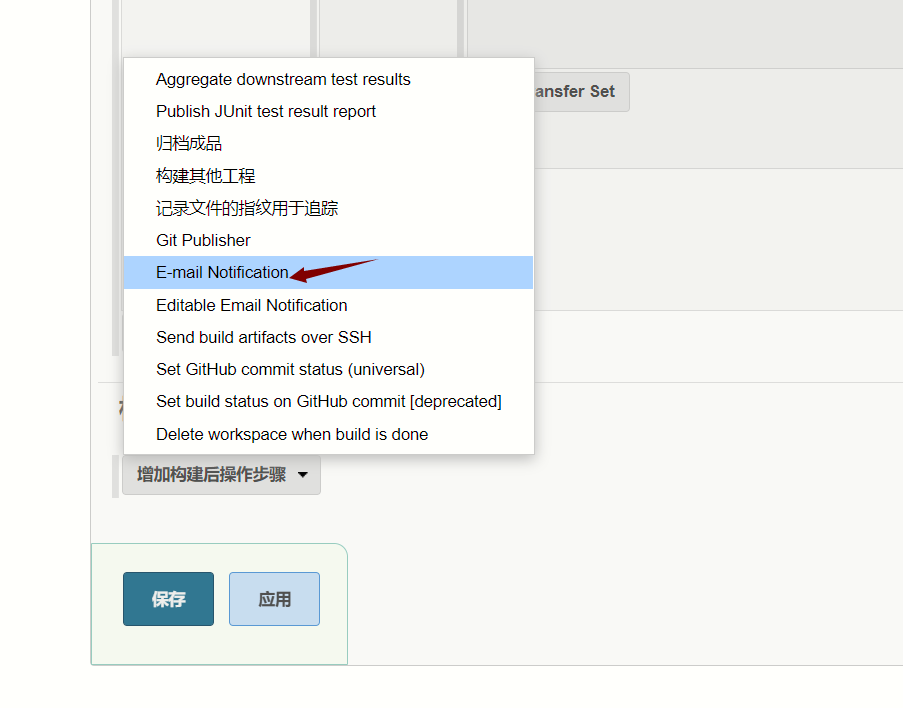This screenshot has height=708, width=903.
Task: Click the partially hidden Transfer Set button
Action: pyautogui.click(x=582, y=92)
